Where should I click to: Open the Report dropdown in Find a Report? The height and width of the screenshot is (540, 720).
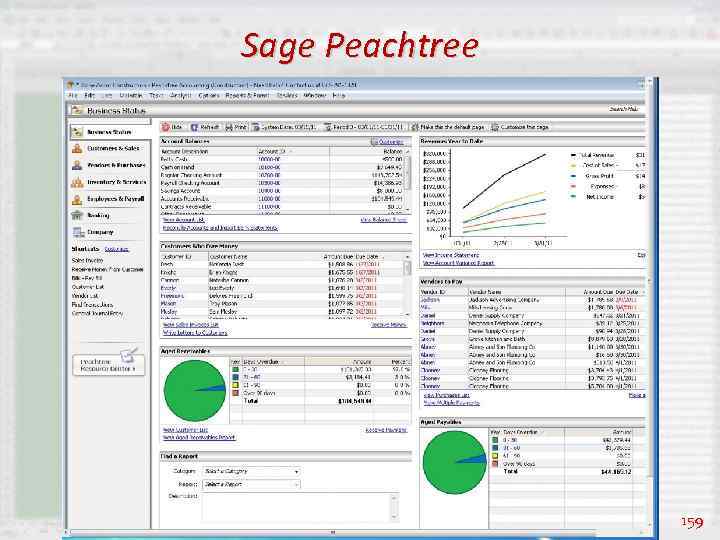click(x=252, y=484)
